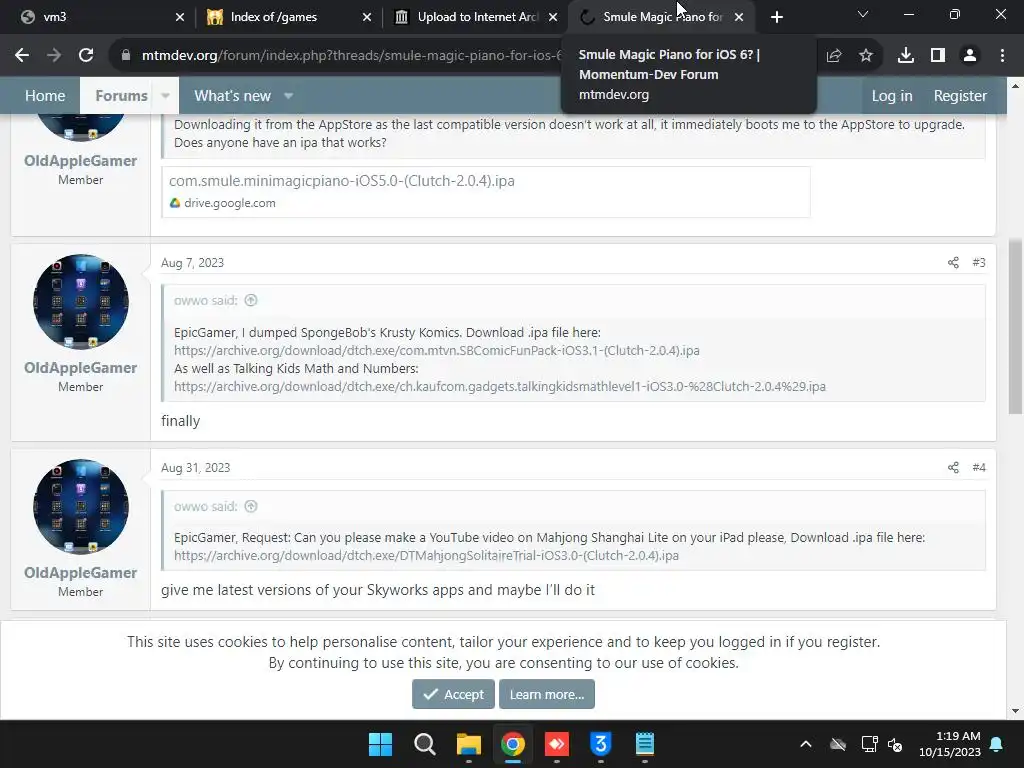Viewport: 1024px width, 768px height.
Task: Click the Aug 7, 2023 post date
Action: click(x=193, y=263)
